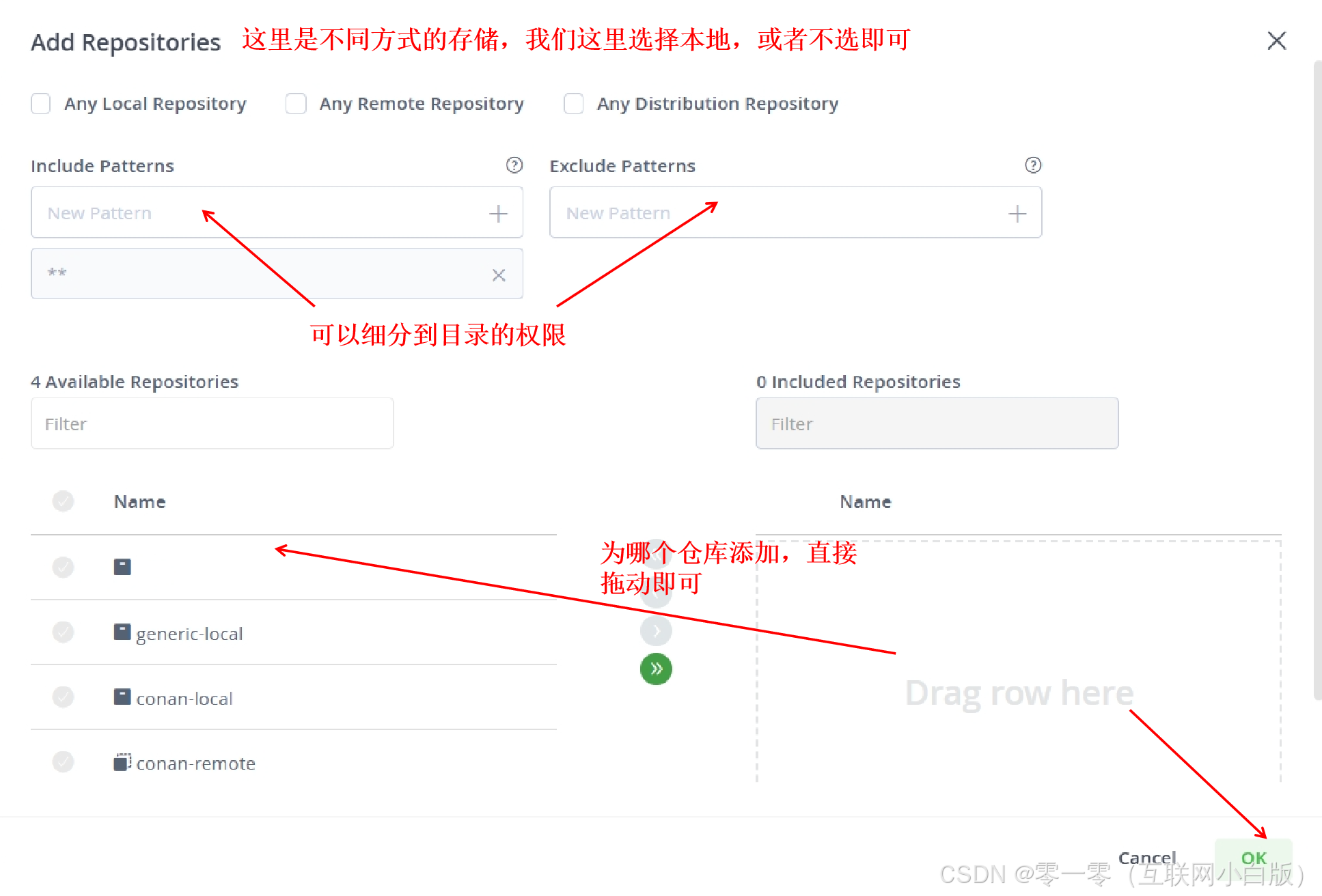Remove the ** include pattern entry
Image resolution: width=1322 pixels, height=896 pixels.
499,275
